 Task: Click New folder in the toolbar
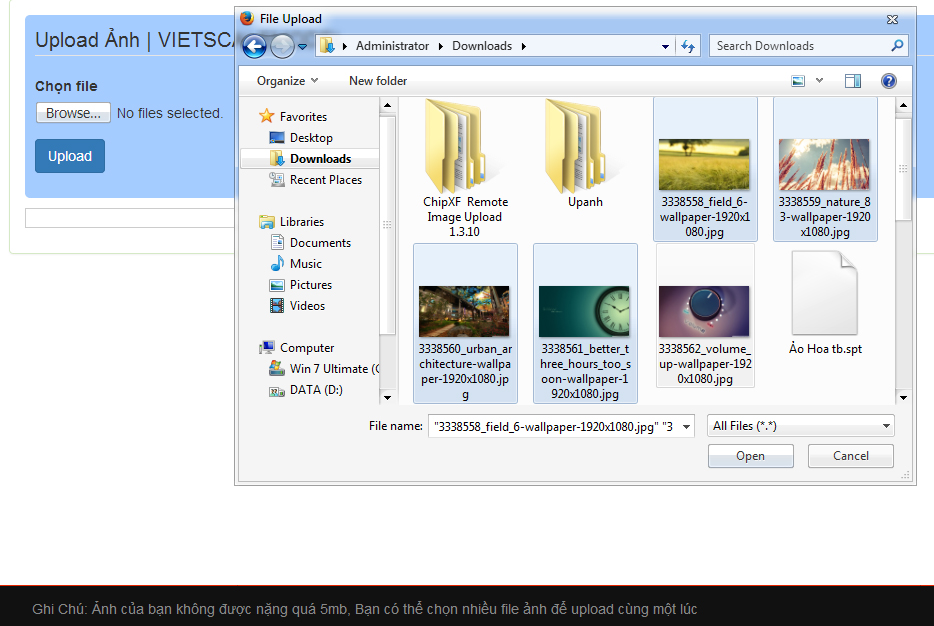378,81
